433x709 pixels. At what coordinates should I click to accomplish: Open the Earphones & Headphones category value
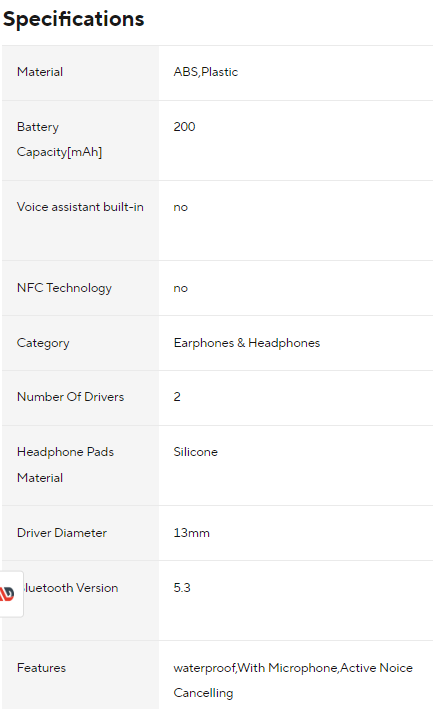click(247, 343)
